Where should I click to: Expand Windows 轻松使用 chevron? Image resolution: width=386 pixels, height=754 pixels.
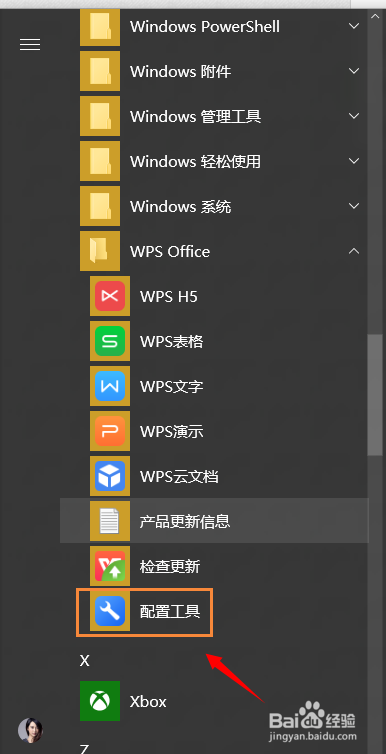[x=354, y=161]
